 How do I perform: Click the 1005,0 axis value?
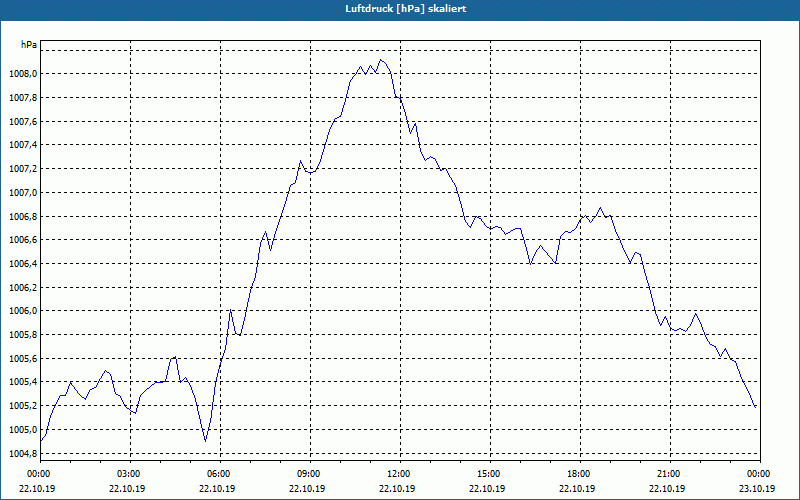[23, 430]
